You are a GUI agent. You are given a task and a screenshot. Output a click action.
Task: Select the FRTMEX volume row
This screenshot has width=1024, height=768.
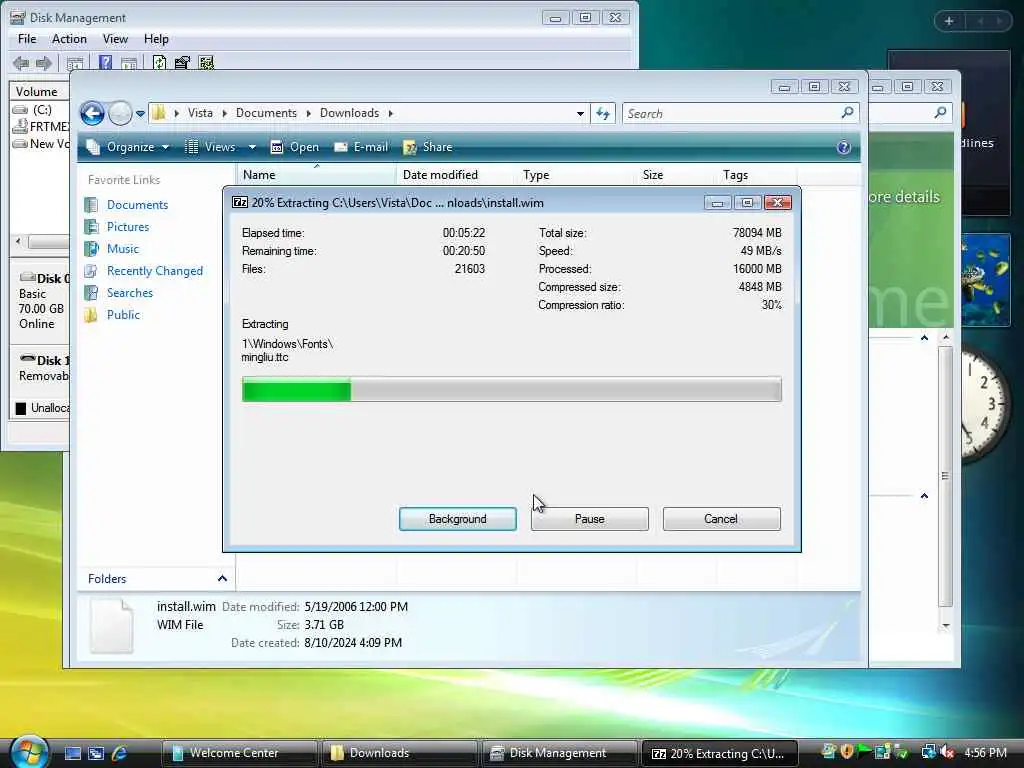click(40, 126)
